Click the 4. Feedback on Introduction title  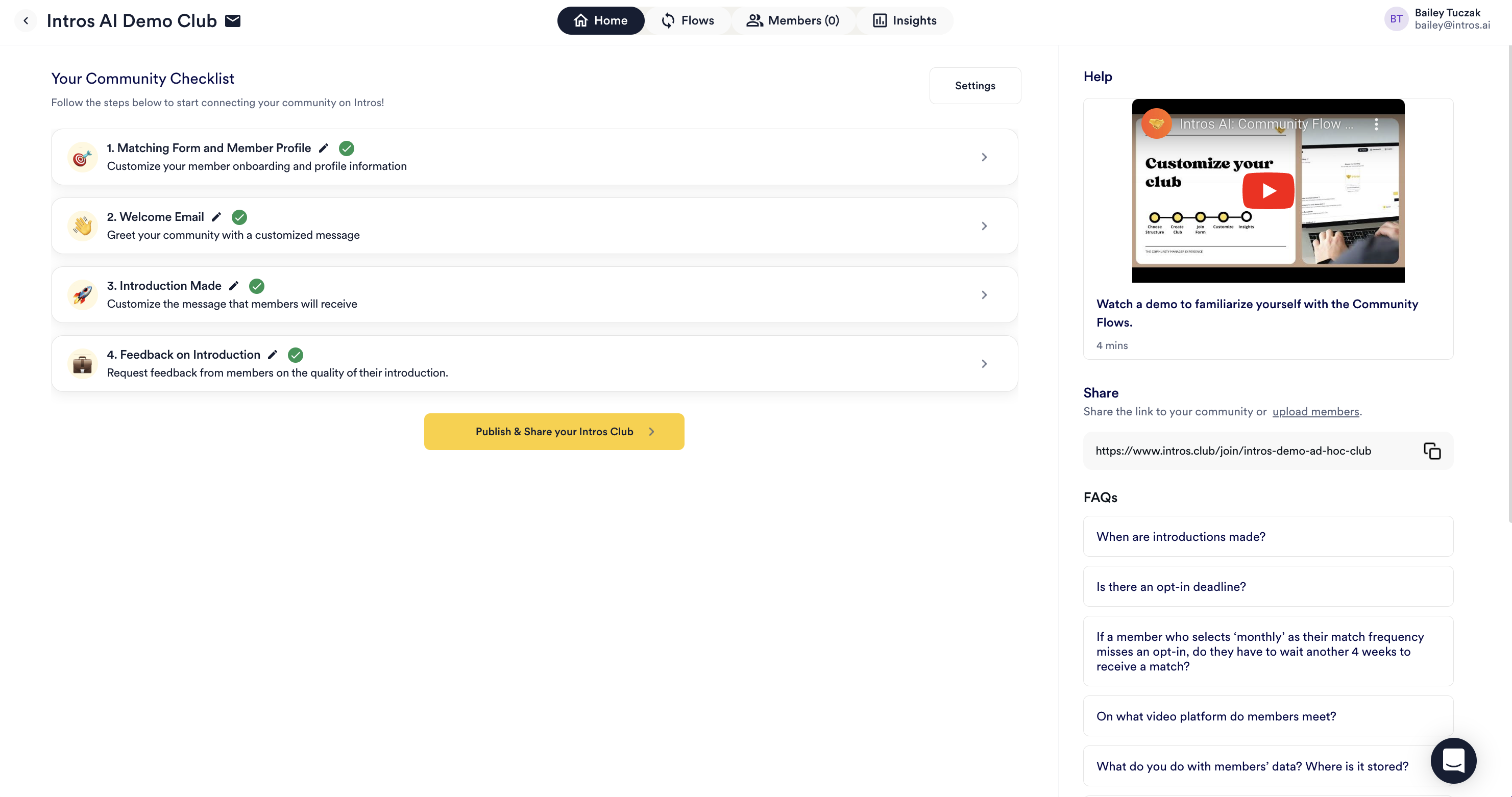[x=183, y=355]
